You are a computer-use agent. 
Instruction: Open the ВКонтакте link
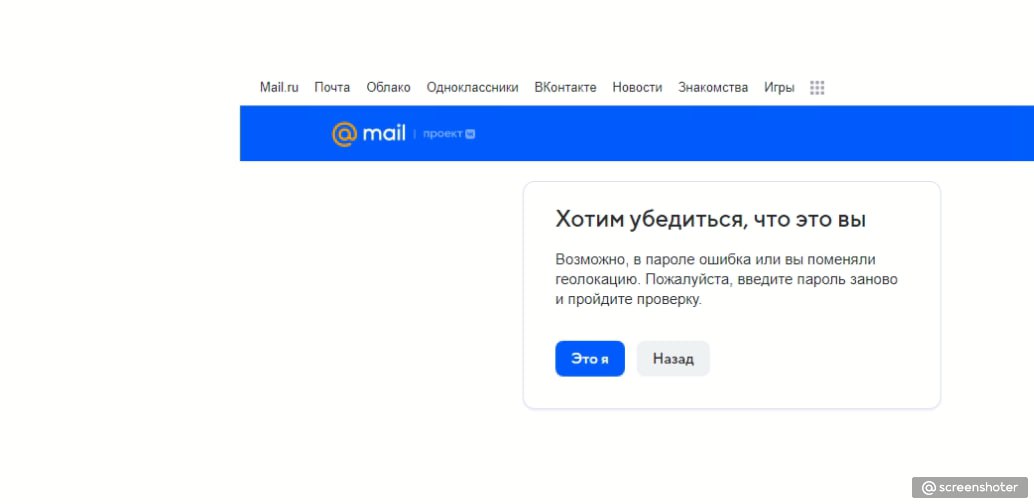(565, 87)
